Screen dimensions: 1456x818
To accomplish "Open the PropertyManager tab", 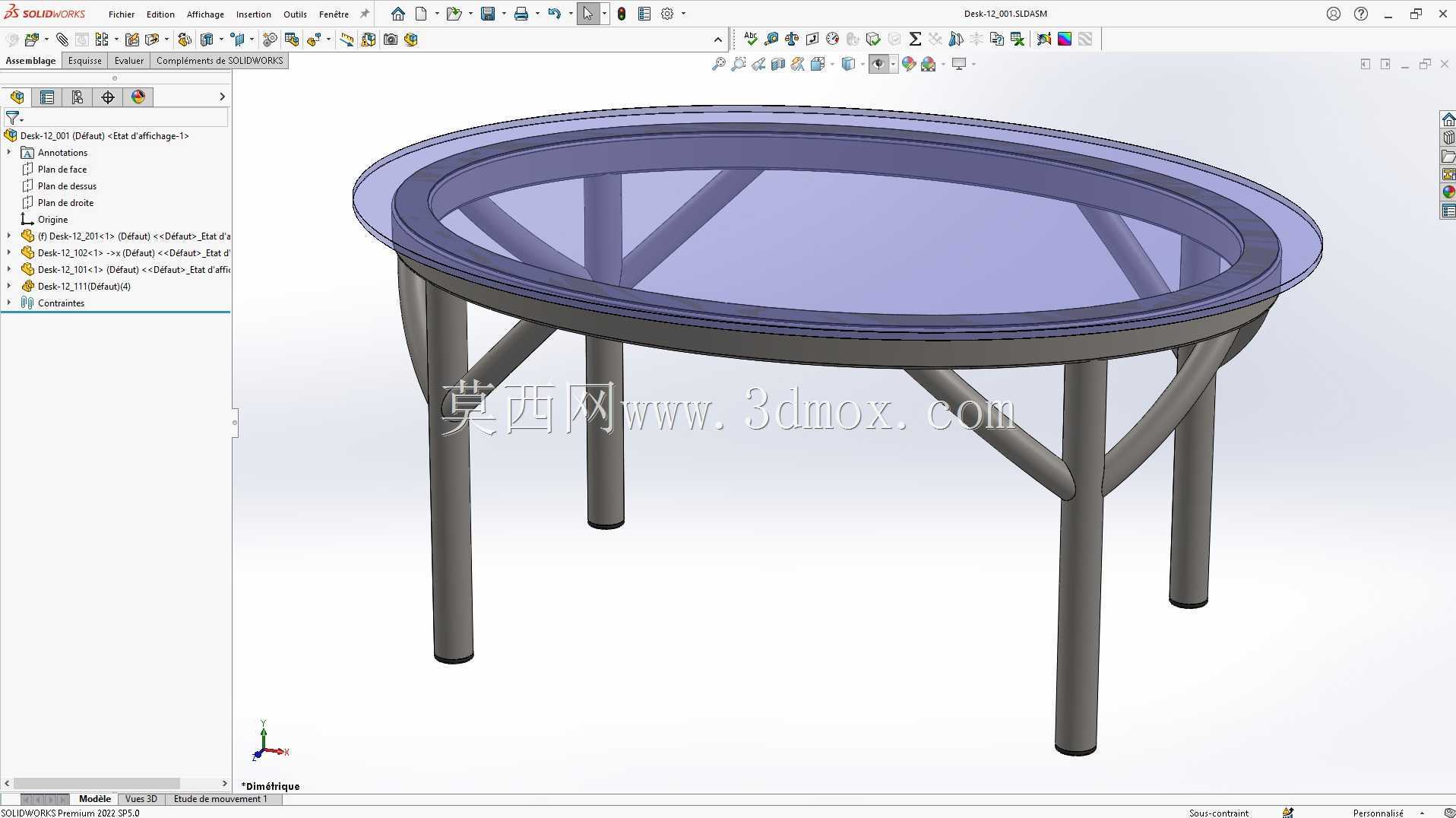I will pos(47,97).
